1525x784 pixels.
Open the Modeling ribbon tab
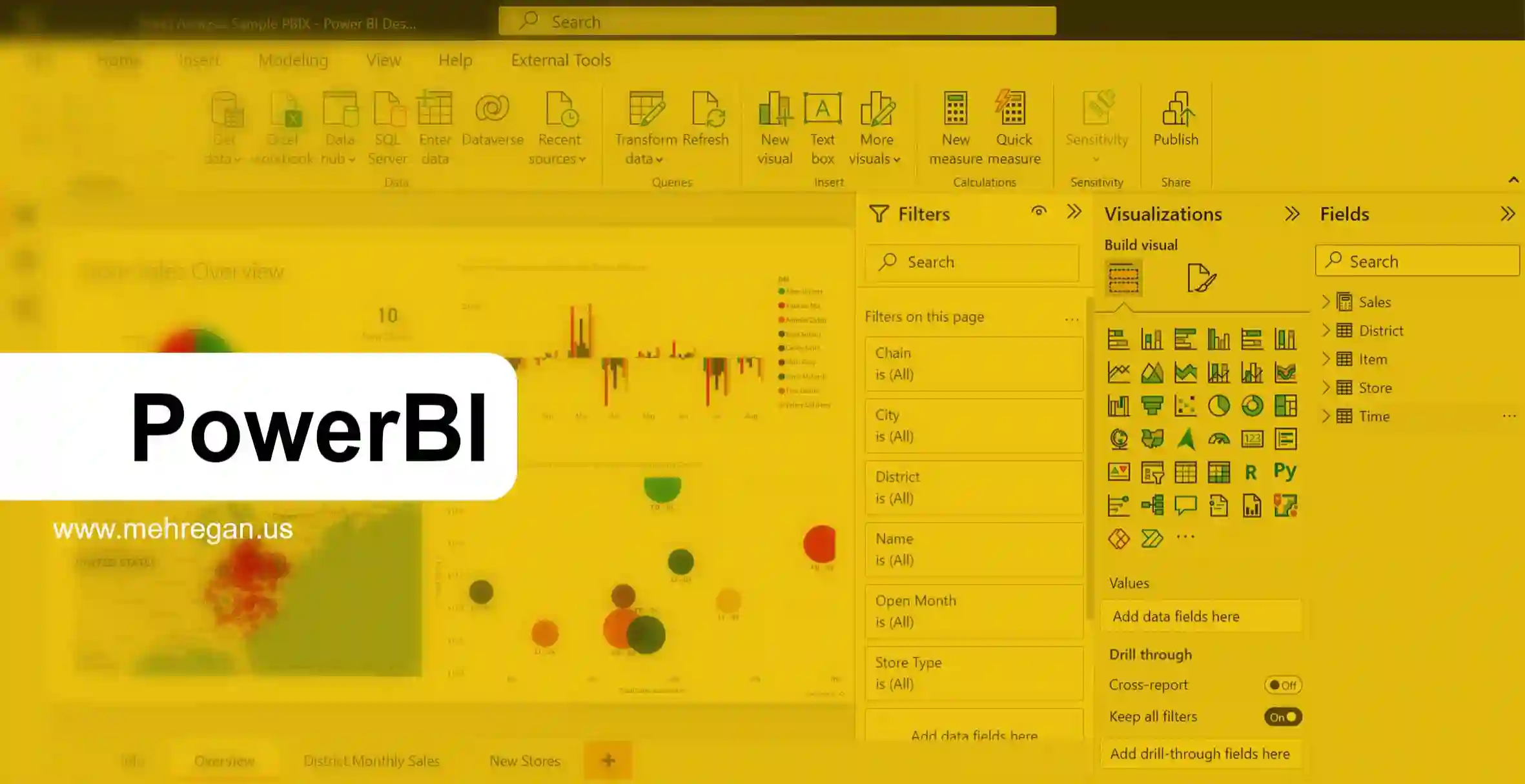pos(292,60)
